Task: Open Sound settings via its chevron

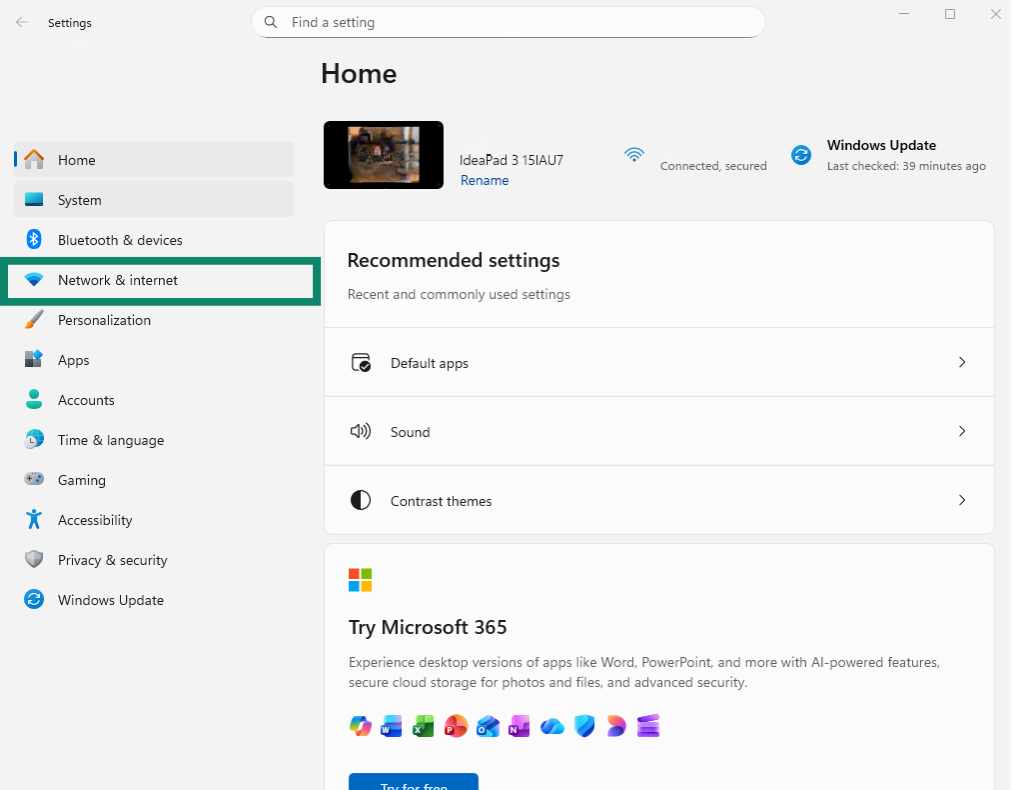Action: 962,431
